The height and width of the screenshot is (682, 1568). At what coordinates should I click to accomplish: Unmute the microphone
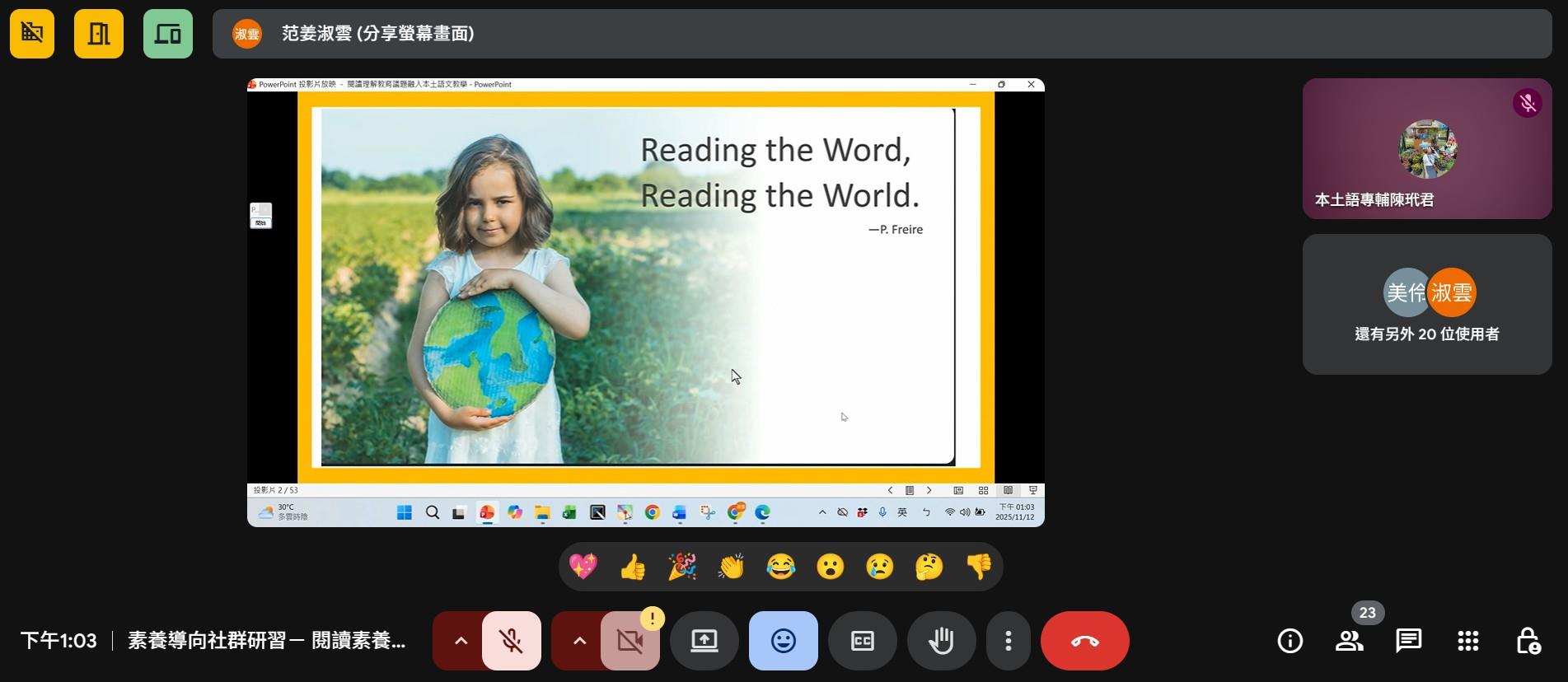coord(512,641)
